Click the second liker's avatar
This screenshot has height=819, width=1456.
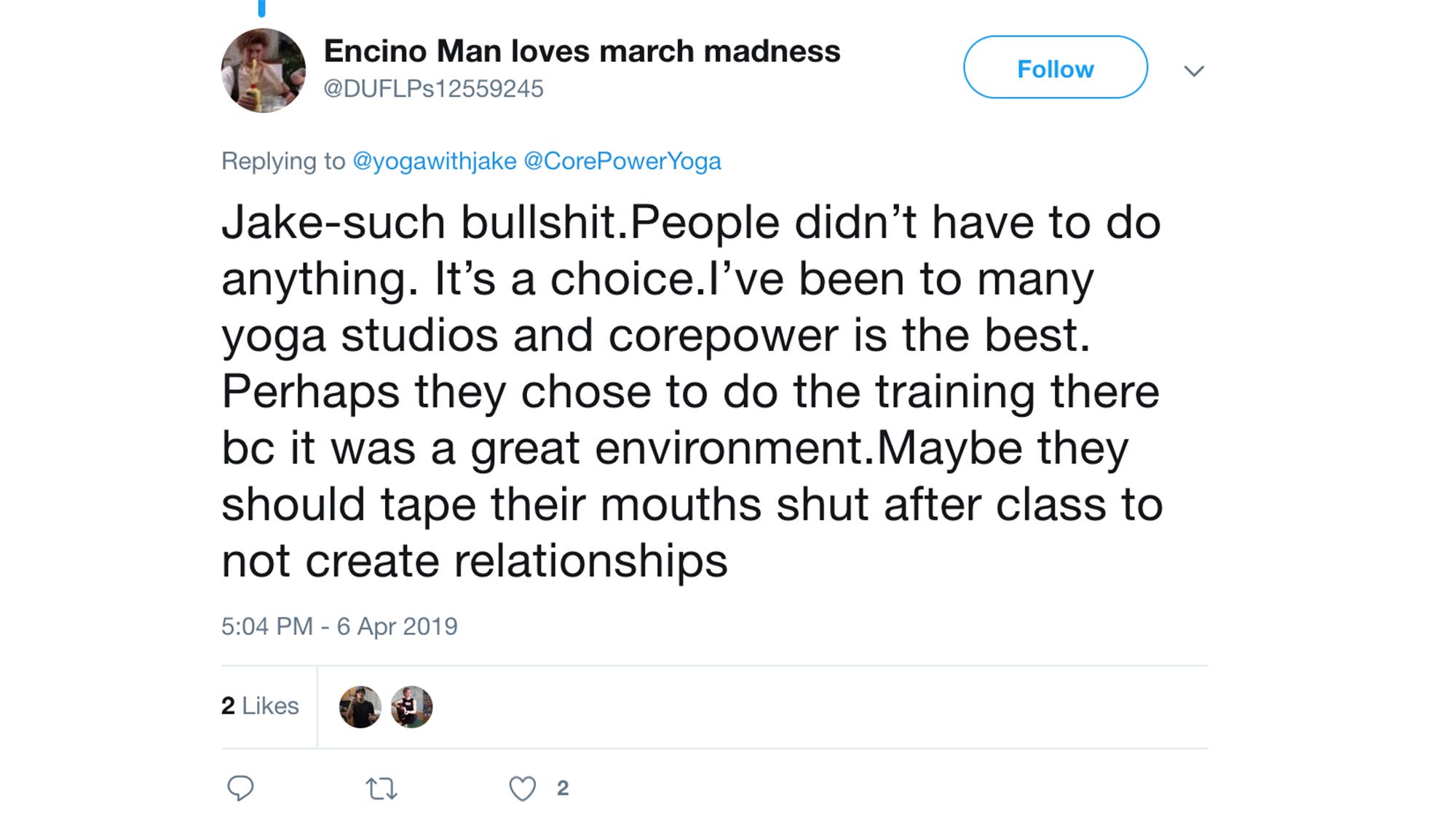coord(411,707)
